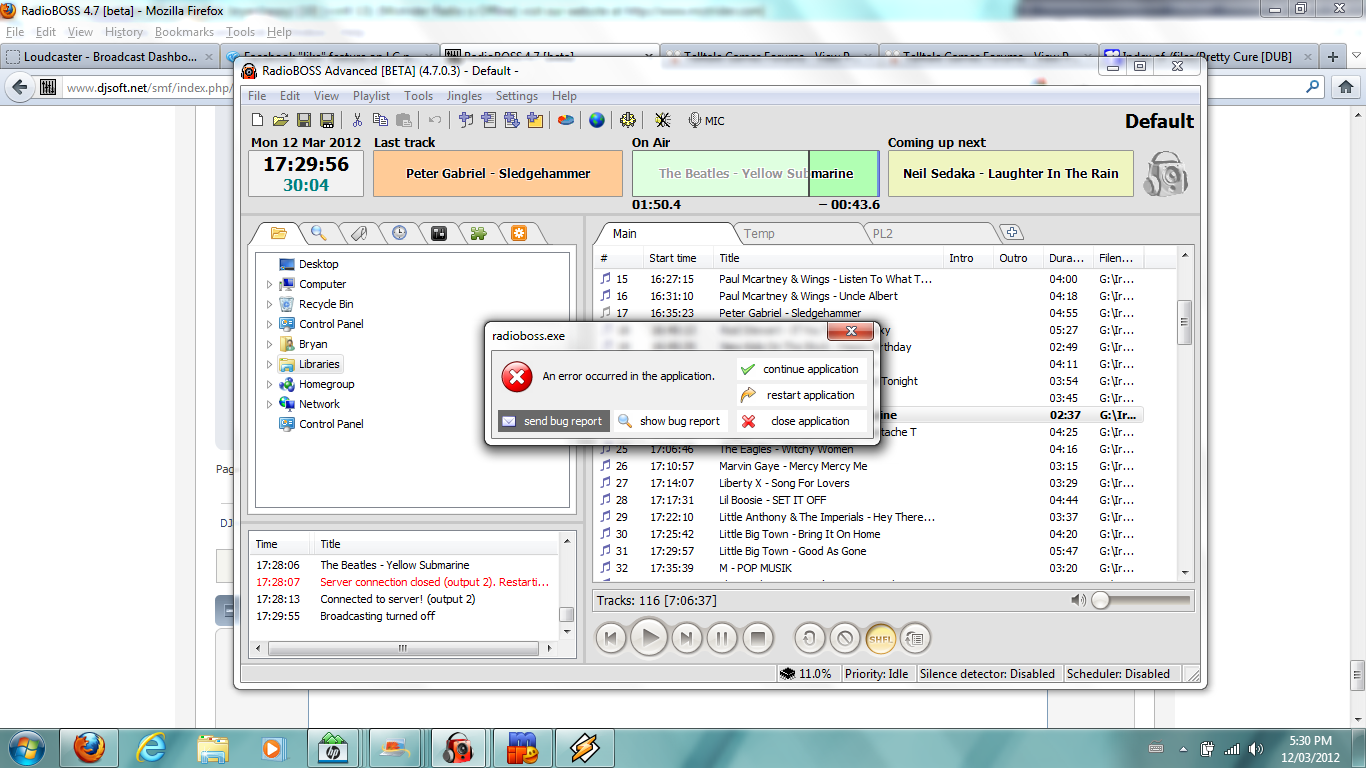This screenshot has height=768, width=1366.
Task: Open the pie chart report icon
Action: (566, 120)
